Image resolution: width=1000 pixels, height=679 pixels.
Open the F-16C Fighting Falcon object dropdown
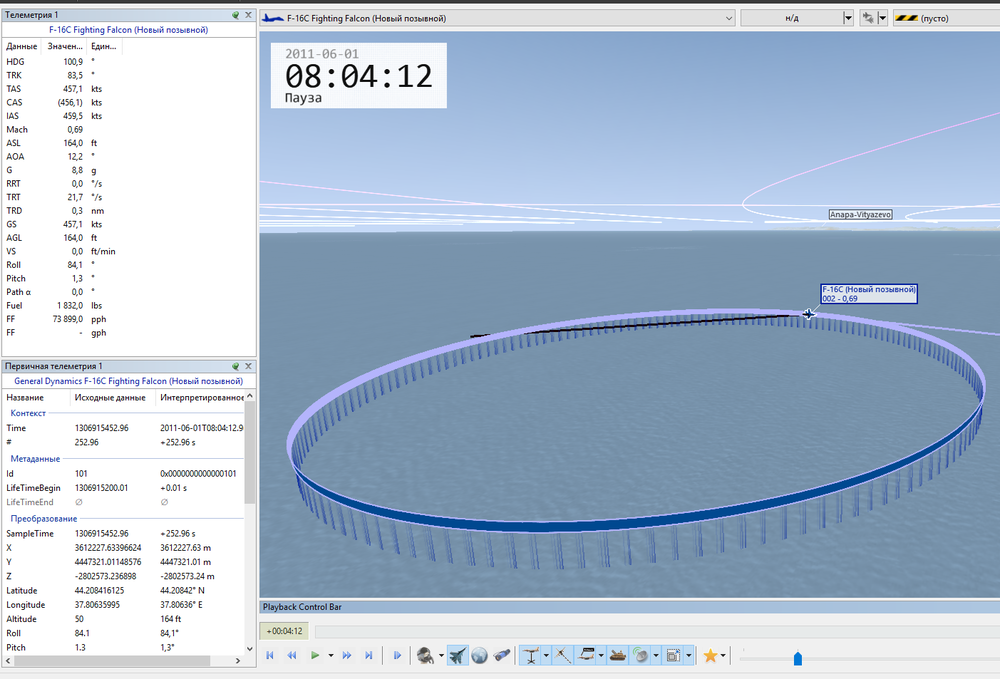(730, 18)
